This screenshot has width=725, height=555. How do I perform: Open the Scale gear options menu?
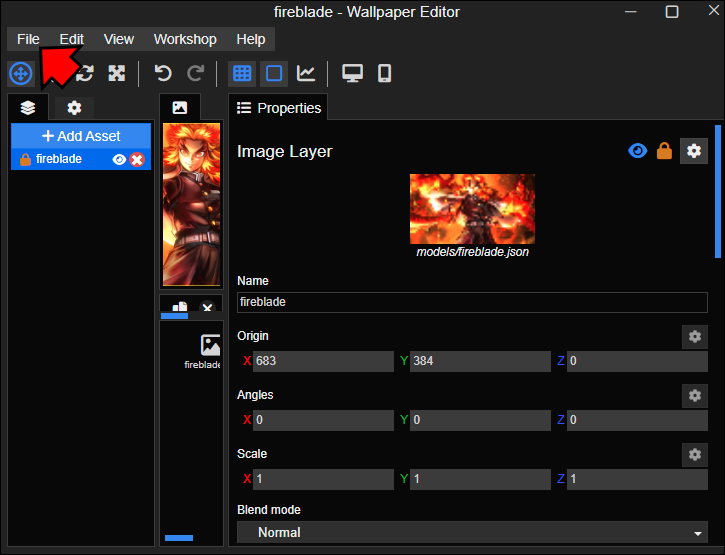[694, 454]
